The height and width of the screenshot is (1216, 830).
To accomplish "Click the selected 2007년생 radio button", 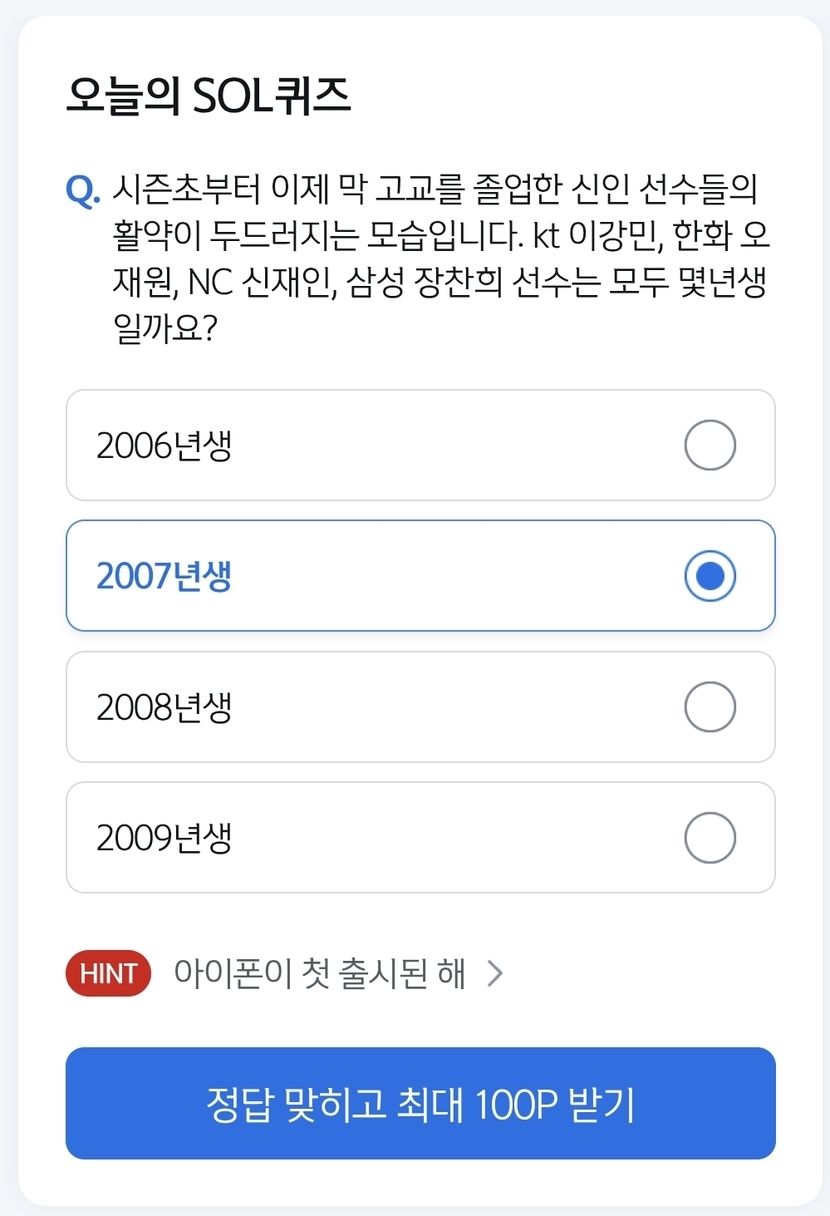I will tap(710, 576).
